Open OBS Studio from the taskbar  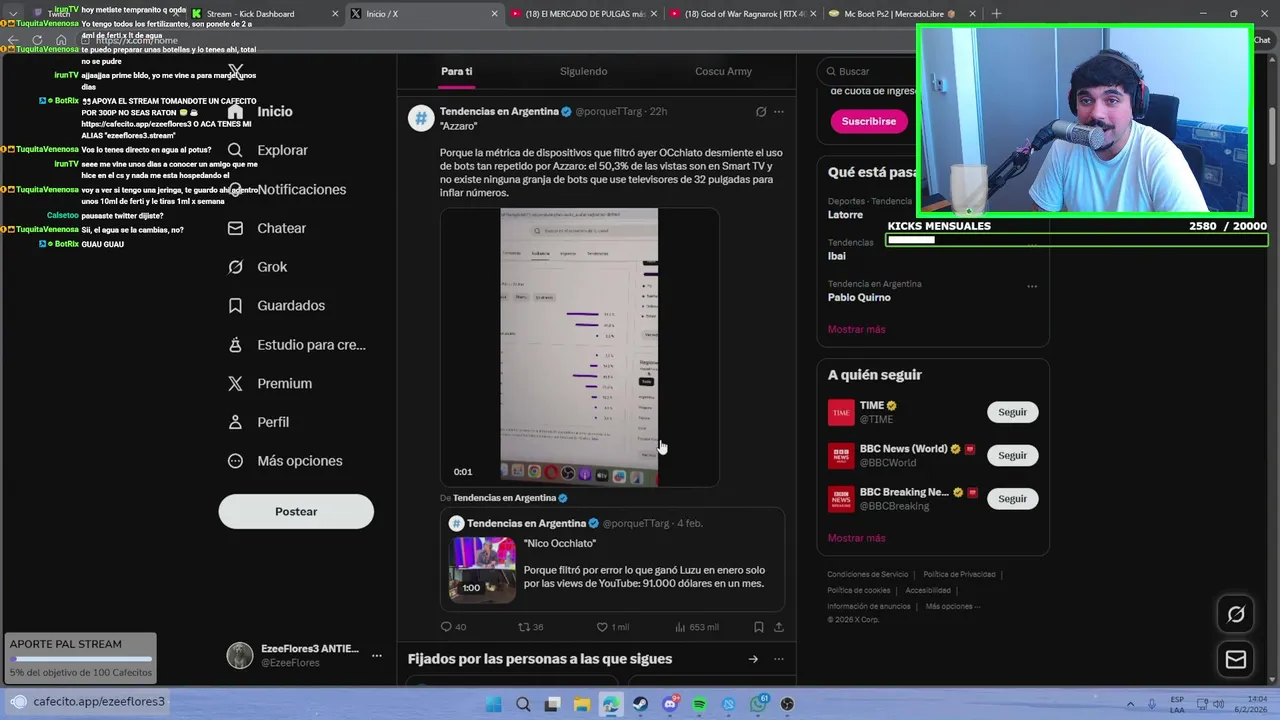tap(787, 704)
